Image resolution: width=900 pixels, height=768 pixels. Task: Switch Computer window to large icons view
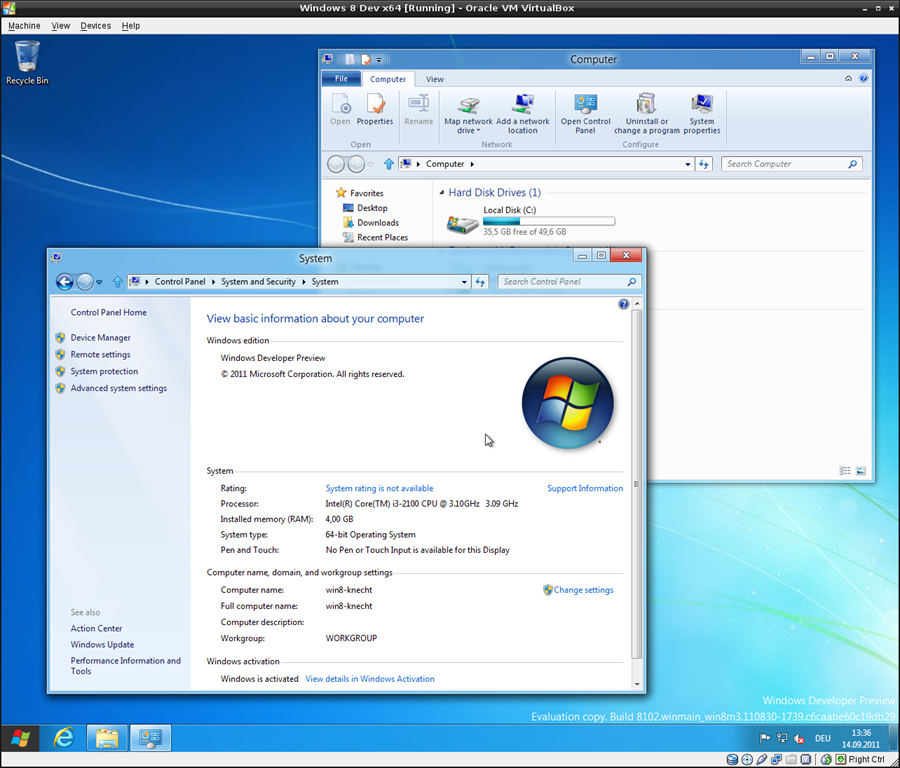(860, 471)
